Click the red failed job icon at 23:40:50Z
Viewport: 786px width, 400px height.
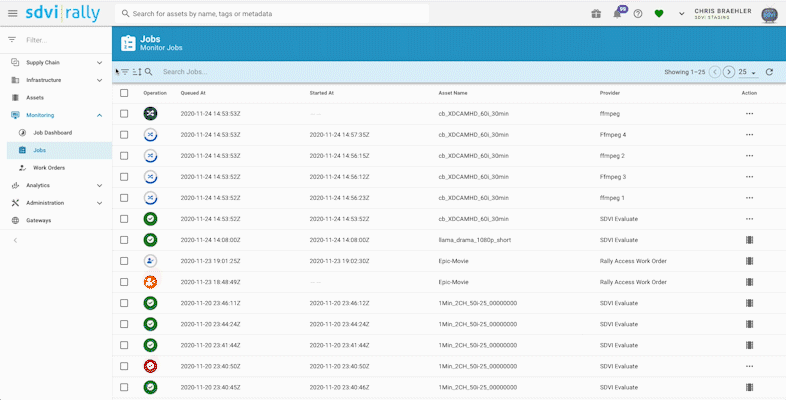pos(150,366)
